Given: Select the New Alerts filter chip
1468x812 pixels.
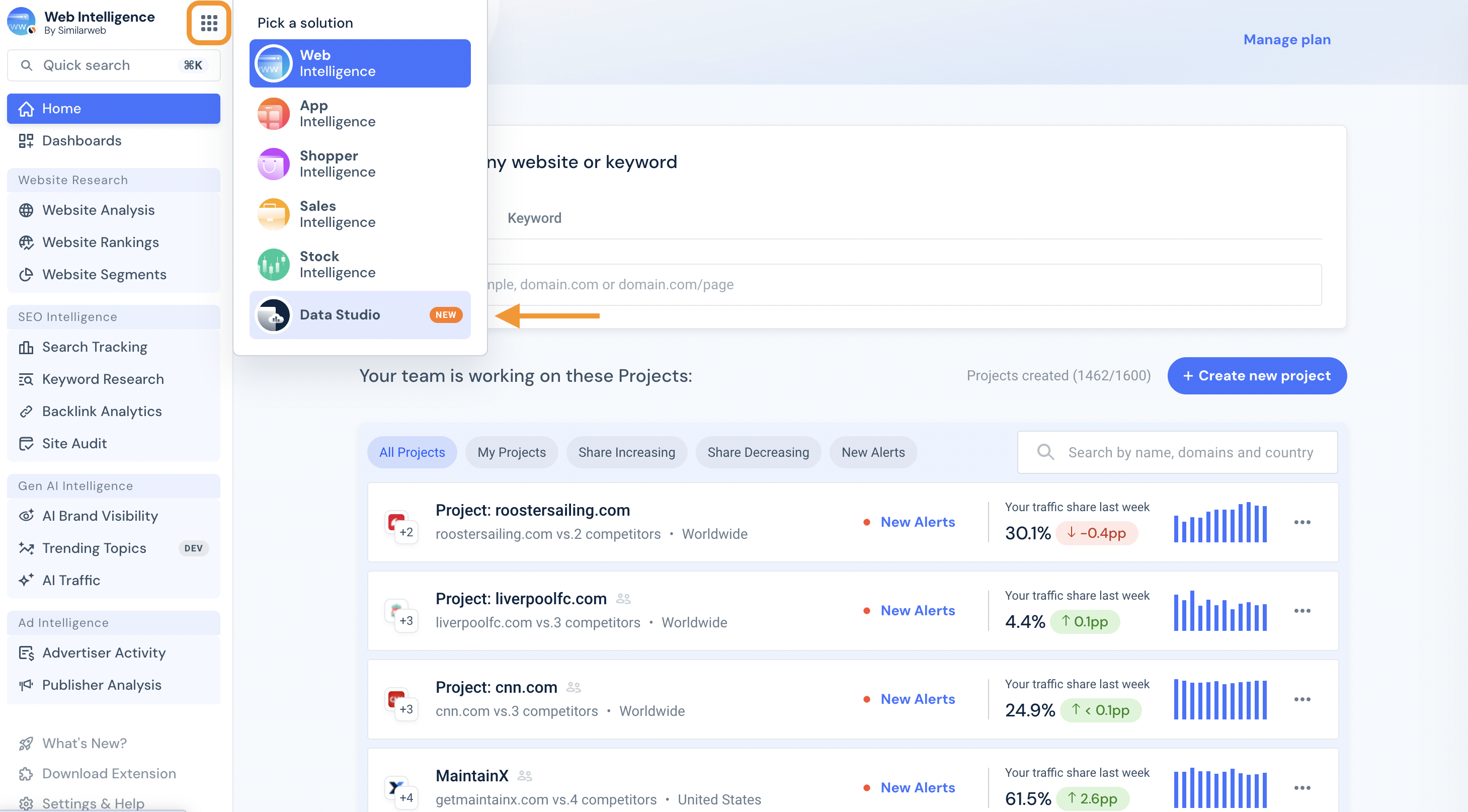Looking at the screenshot, I should pos(873,452).
